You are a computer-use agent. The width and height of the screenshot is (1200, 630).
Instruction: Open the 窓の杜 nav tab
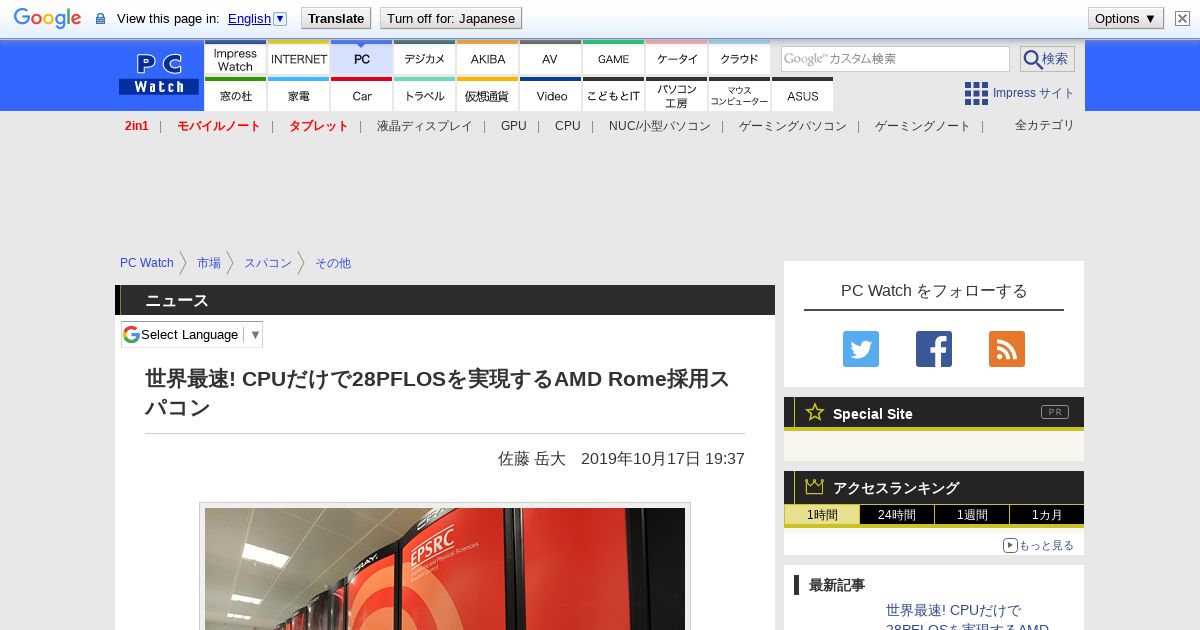pos(235,95)
